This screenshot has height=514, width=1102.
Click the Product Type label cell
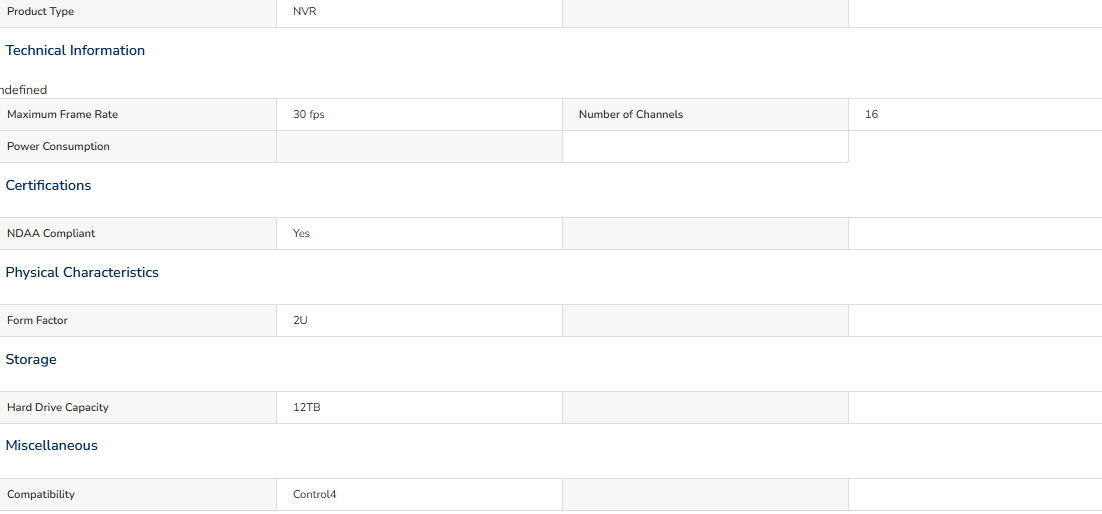pyautogui.click(x=138, y=12)
